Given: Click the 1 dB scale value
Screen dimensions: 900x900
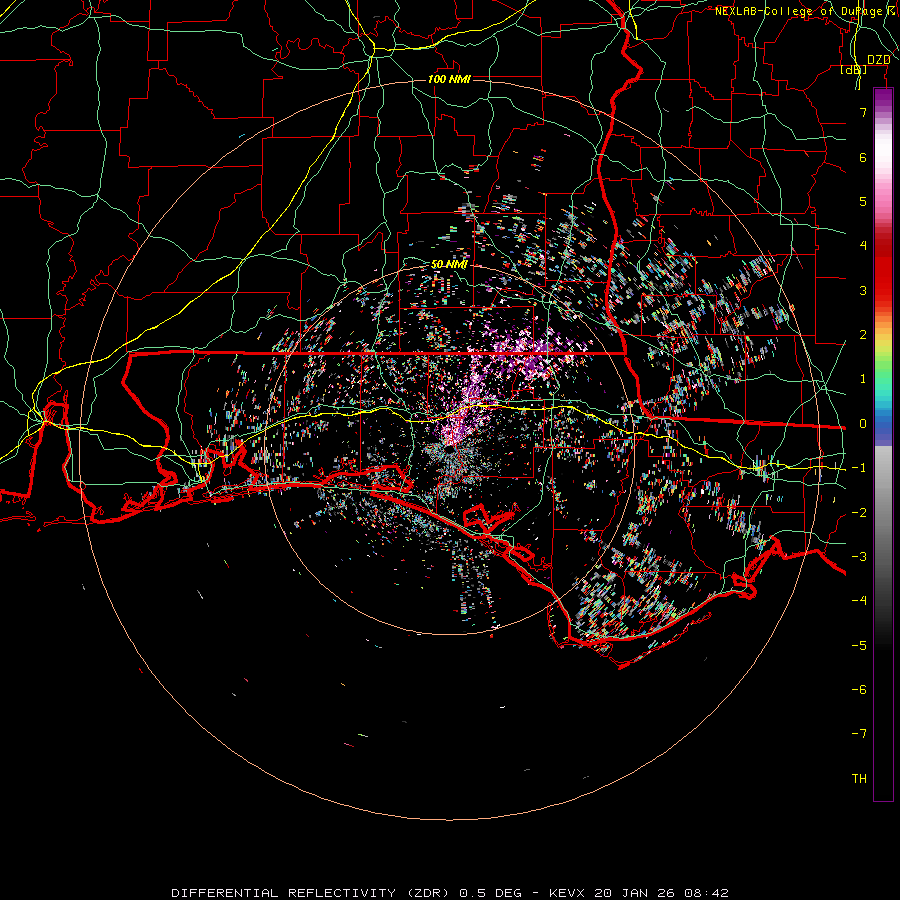Looking at the screenshot, I should point(863,379).
